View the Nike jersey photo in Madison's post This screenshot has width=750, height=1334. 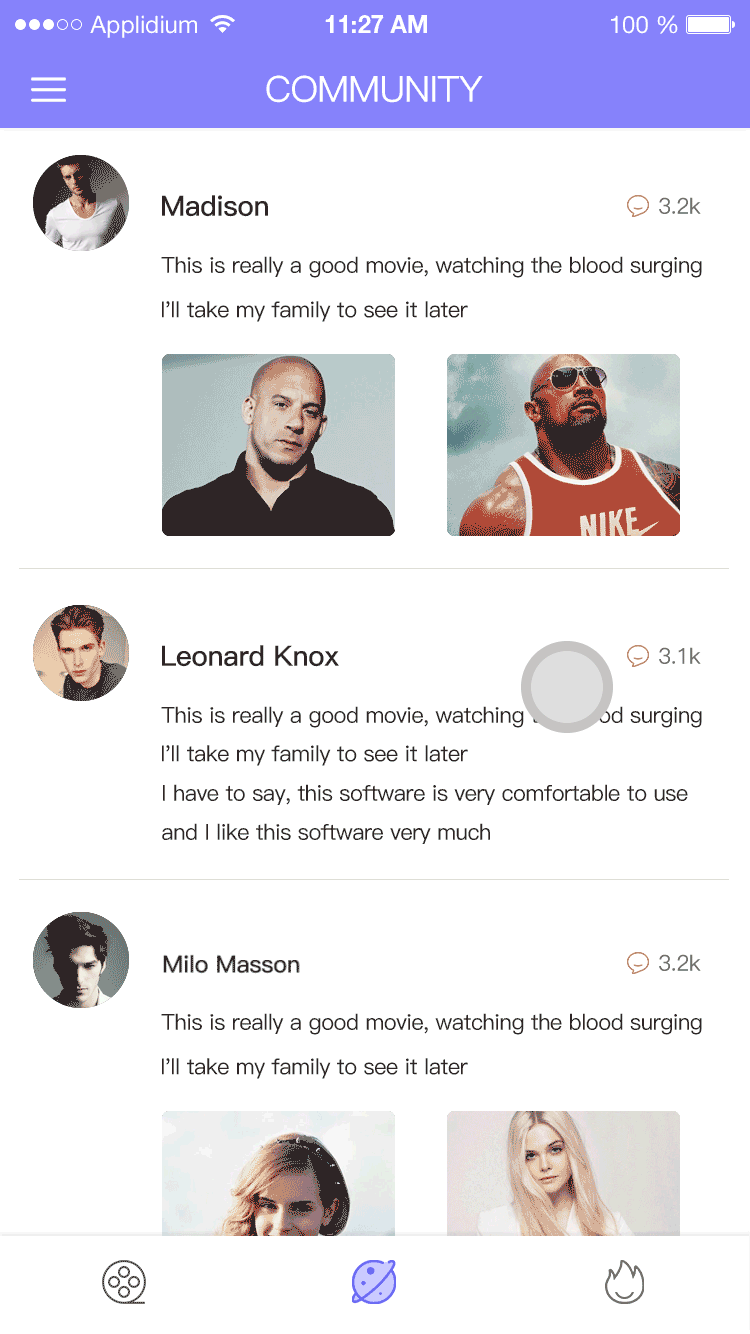tap(563, 445)
